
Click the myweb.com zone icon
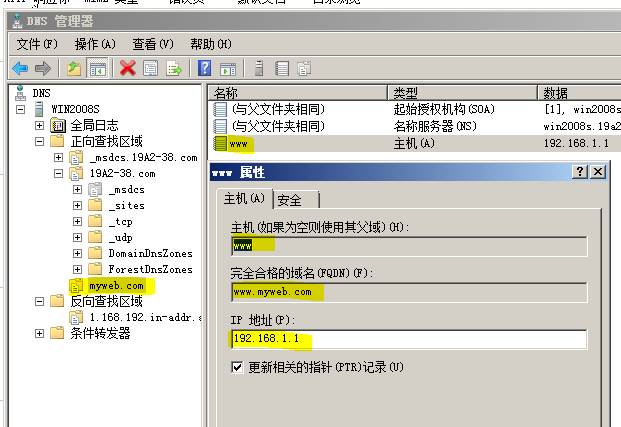point(76,286)
